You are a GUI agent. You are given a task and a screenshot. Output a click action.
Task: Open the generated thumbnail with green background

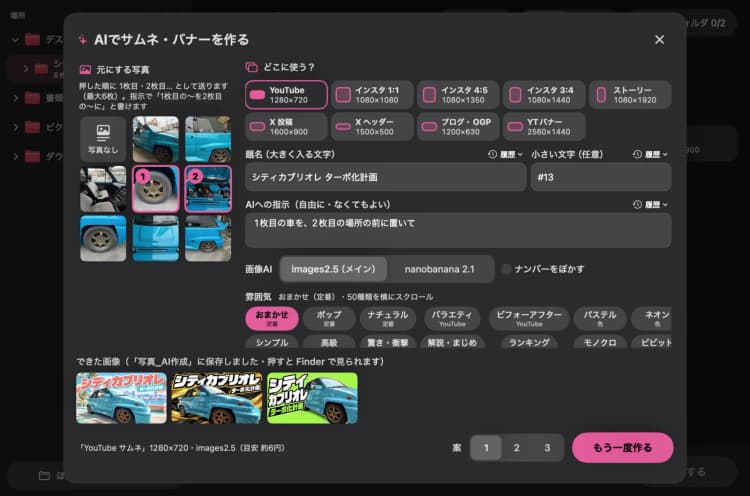[x=312, y=398]
